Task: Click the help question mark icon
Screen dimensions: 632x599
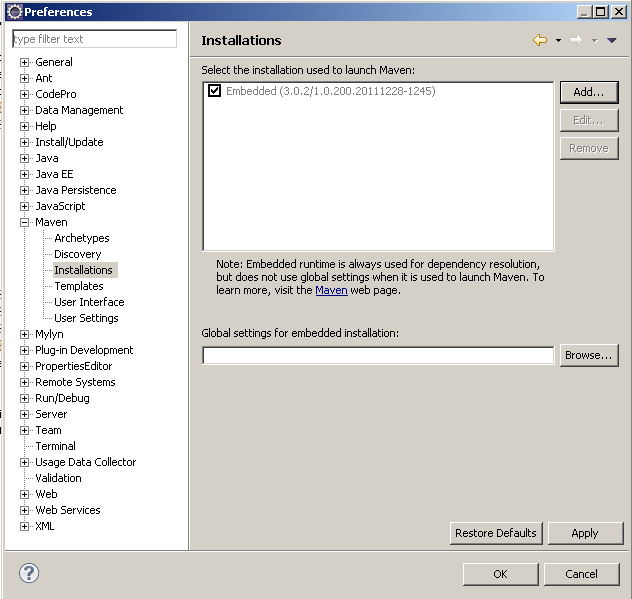Action: 29,573
